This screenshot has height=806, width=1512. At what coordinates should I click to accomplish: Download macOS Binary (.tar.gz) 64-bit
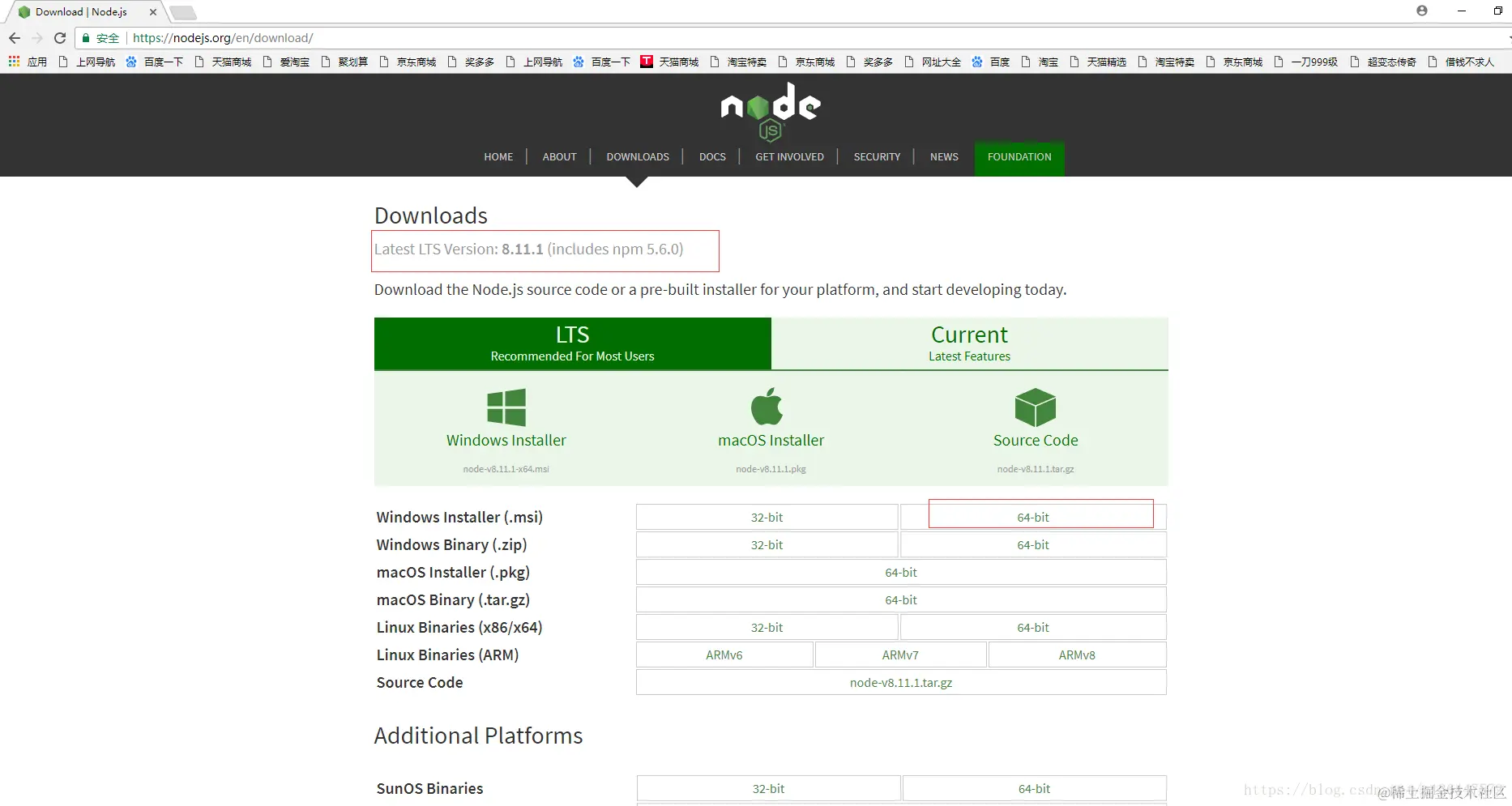click(x=901, y=599)
